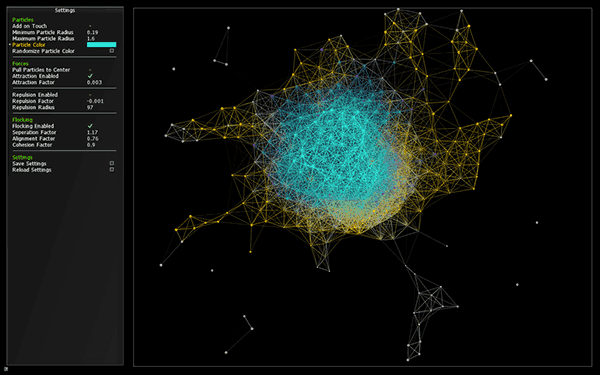The width and height of the screenshot is (600, 375).
Task: Uncheck the Flocking Enabled checkmark
Action: [x=90, y=126]
